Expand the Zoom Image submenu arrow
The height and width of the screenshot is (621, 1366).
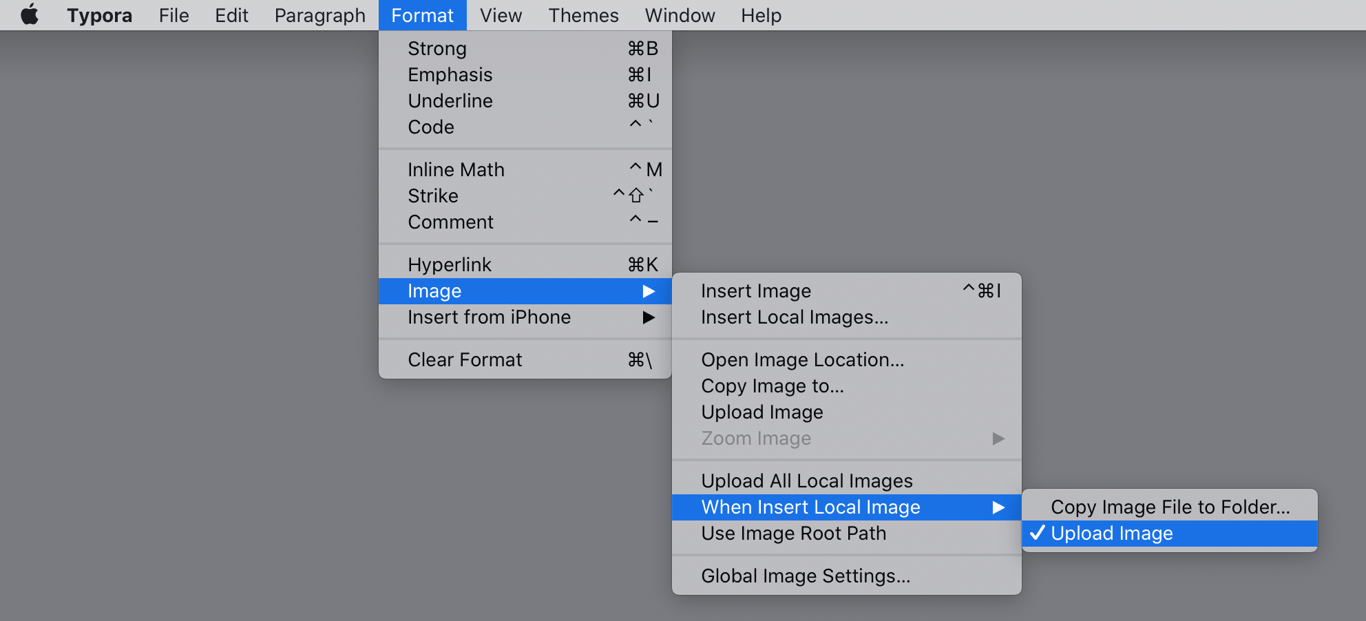point(997,438)
